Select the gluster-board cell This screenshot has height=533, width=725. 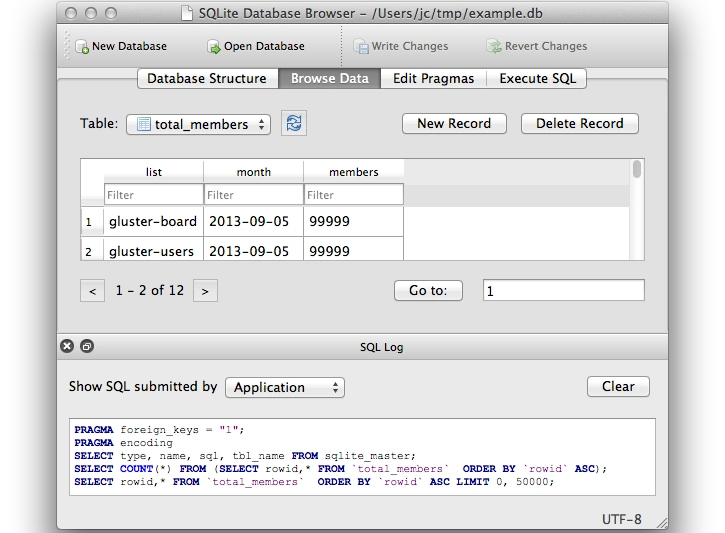[x=154, y=221]
